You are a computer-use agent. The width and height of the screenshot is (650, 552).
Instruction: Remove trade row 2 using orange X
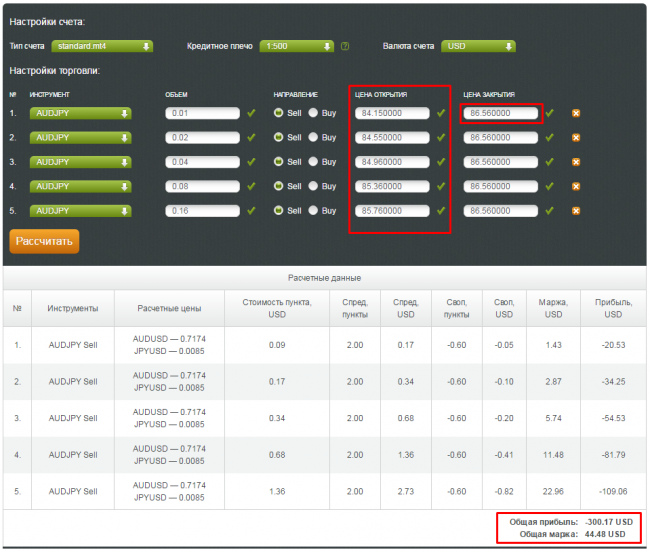click(575, 137)
